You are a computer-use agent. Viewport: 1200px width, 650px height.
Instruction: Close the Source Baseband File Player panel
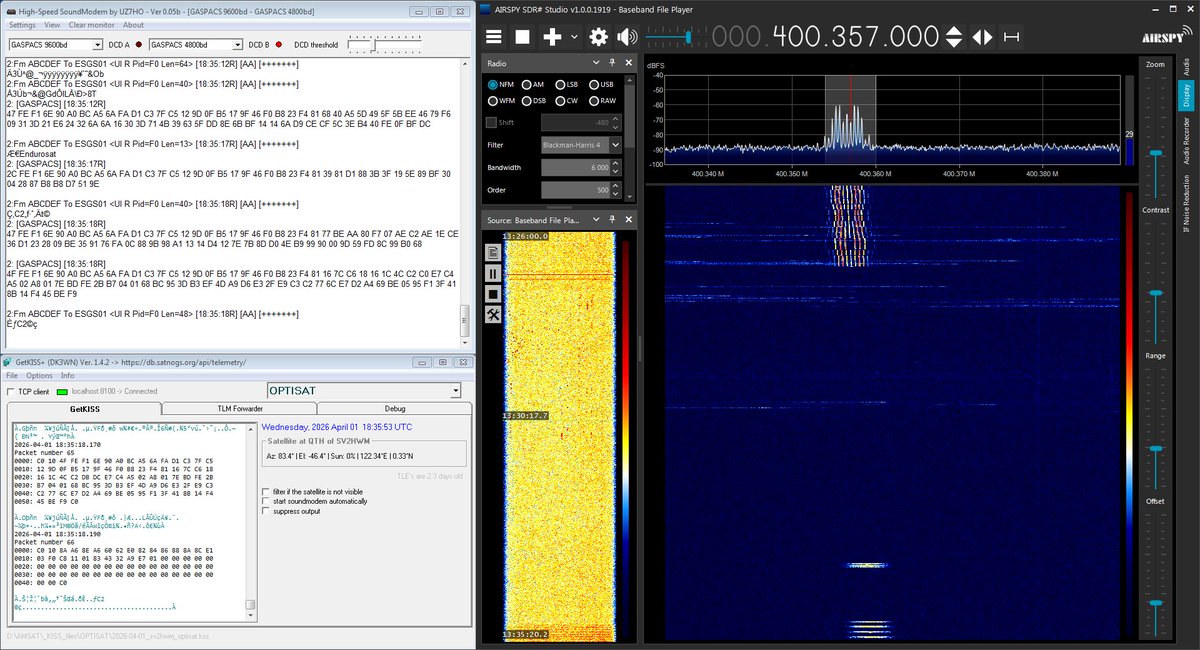tap(628, 220)
